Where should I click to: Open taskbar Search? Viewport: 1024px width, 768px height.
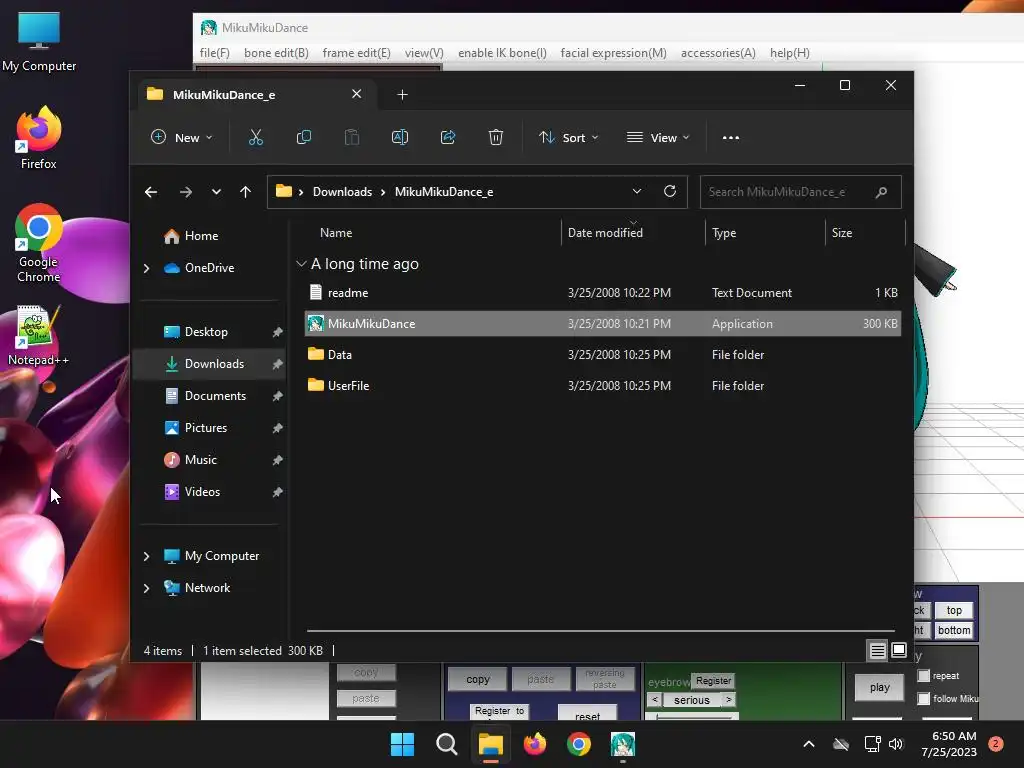pos(447,744)
